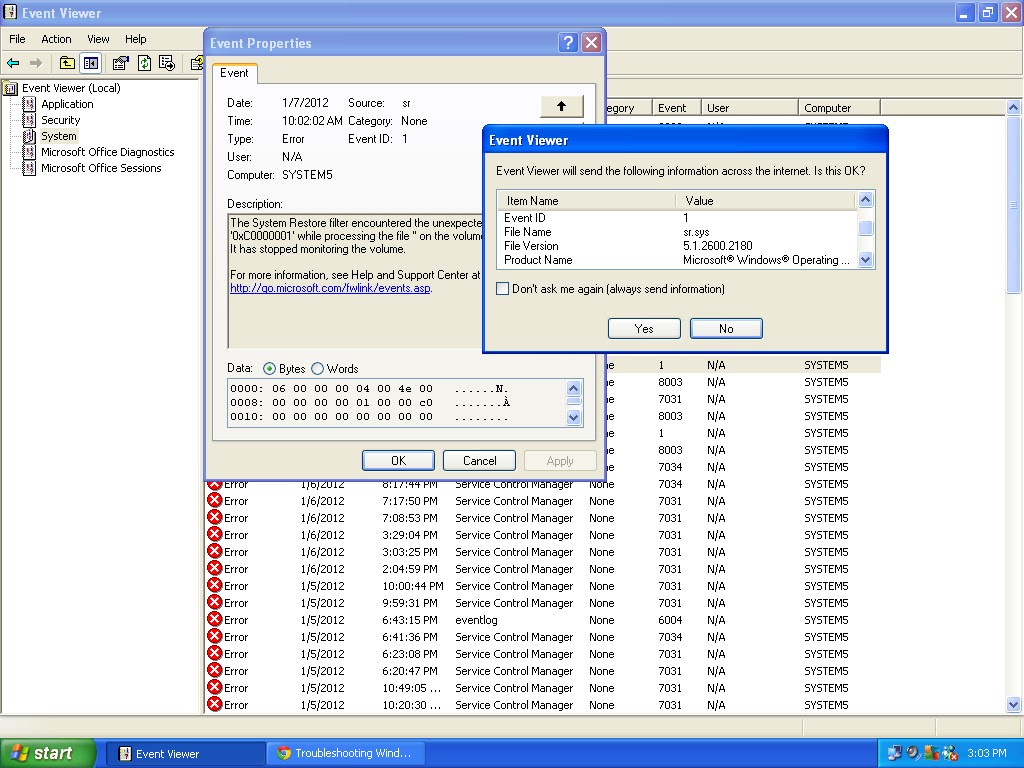Check the "Don't ask me again" checkbox
This screenshot has width=1024, height=768.
coord(503,289)
